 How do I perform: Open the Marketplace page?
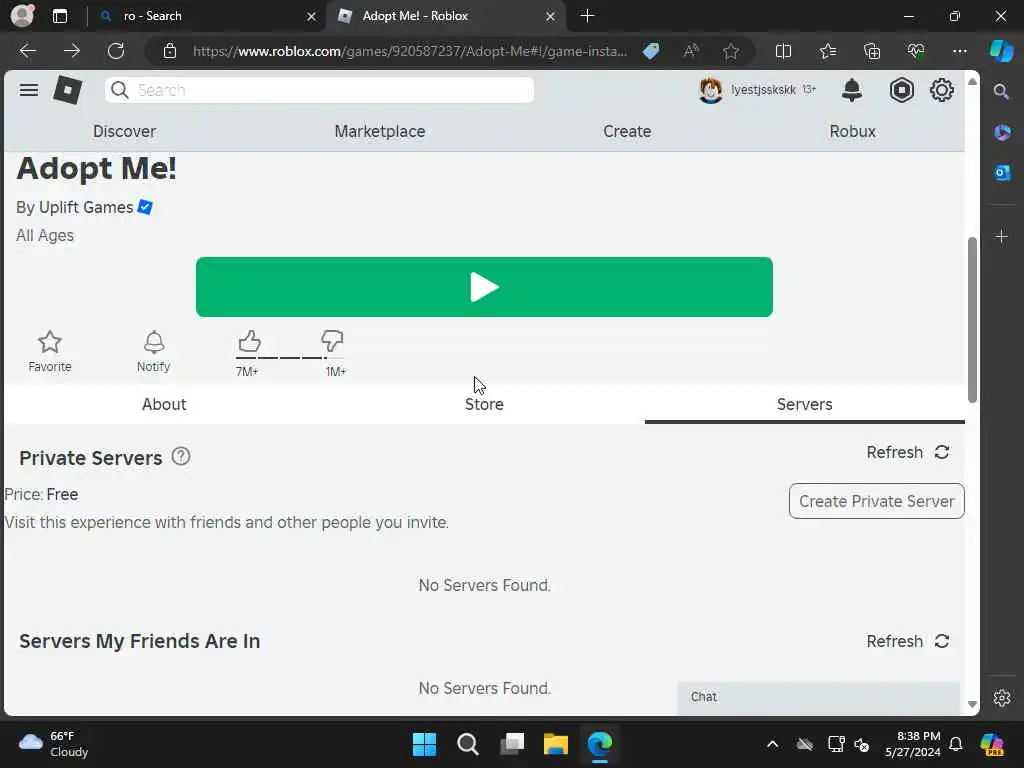point(379,131)
